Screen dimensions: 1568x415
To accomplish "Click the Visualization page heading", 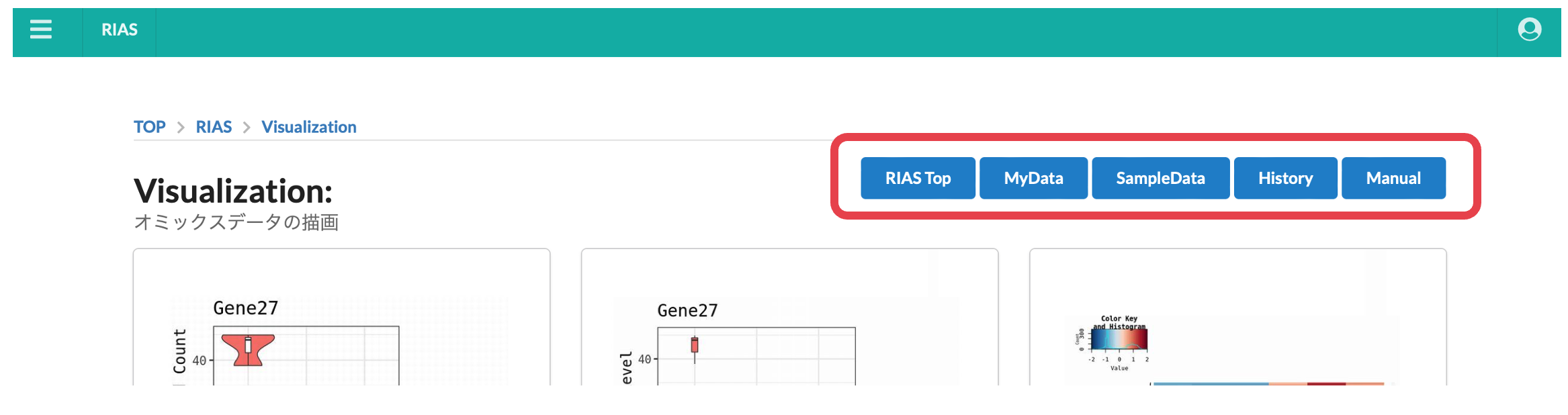I will (233, 191).
